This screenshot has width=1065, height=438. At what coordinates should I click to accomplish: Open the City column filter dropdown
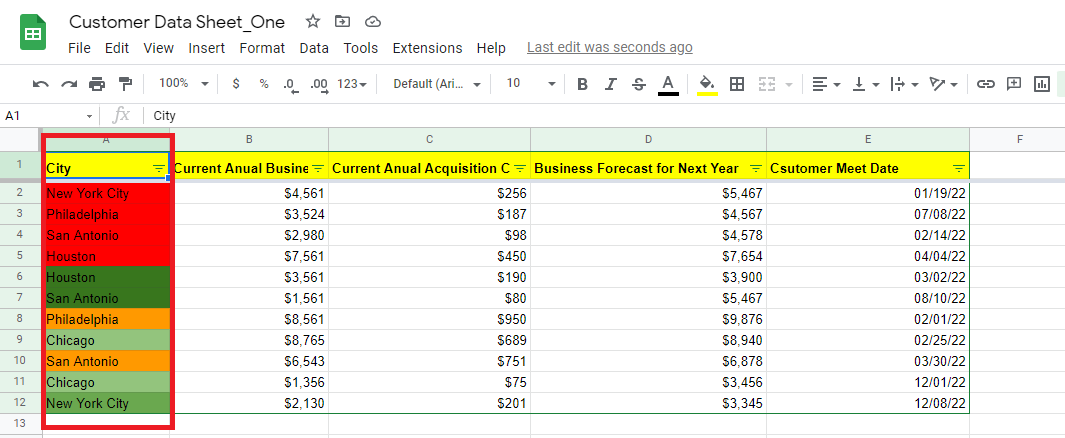tap(159, 168)
